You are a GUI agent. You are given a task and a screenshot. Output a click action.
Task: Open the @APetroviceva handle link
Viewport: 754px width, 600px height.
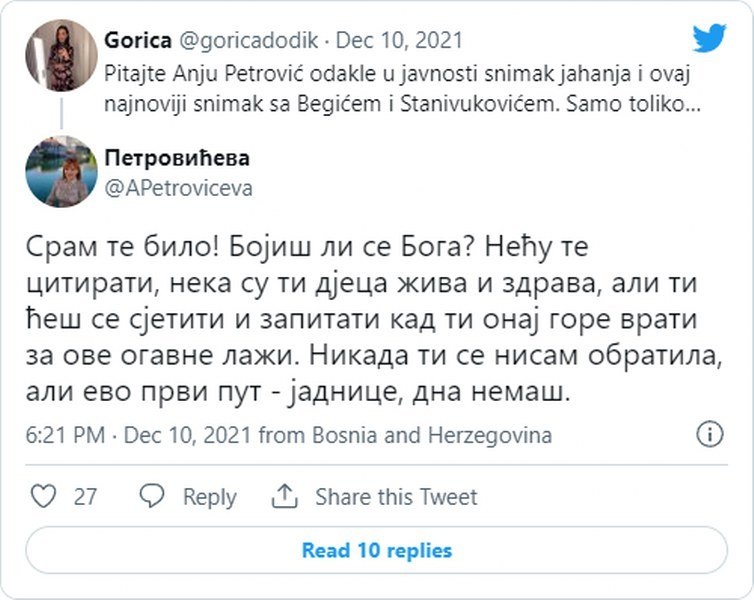[x=178, y=187]
